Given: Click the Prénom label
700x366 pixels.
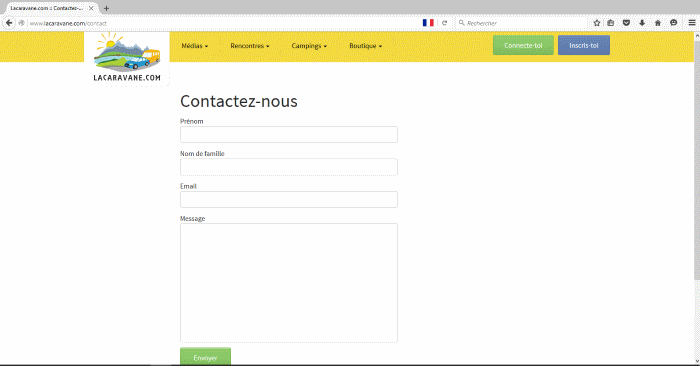Looking at the screenshot, I should pos(192,121).
